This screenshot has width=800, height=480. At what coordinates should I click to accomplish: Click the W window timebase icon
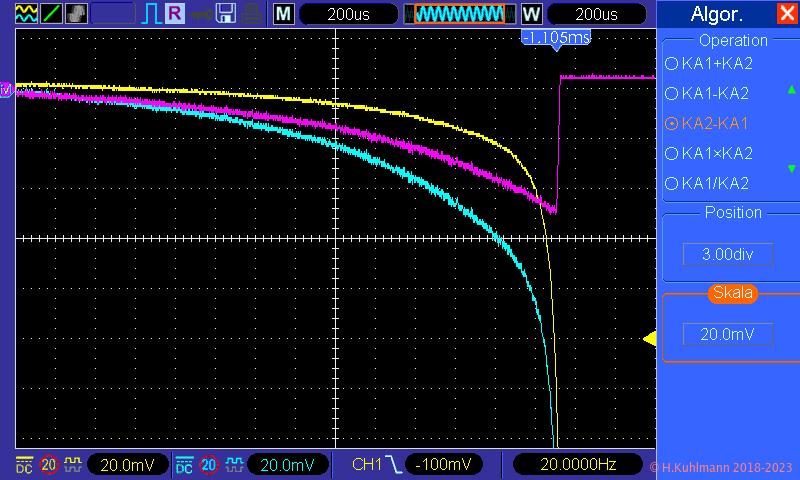[531, 14]
